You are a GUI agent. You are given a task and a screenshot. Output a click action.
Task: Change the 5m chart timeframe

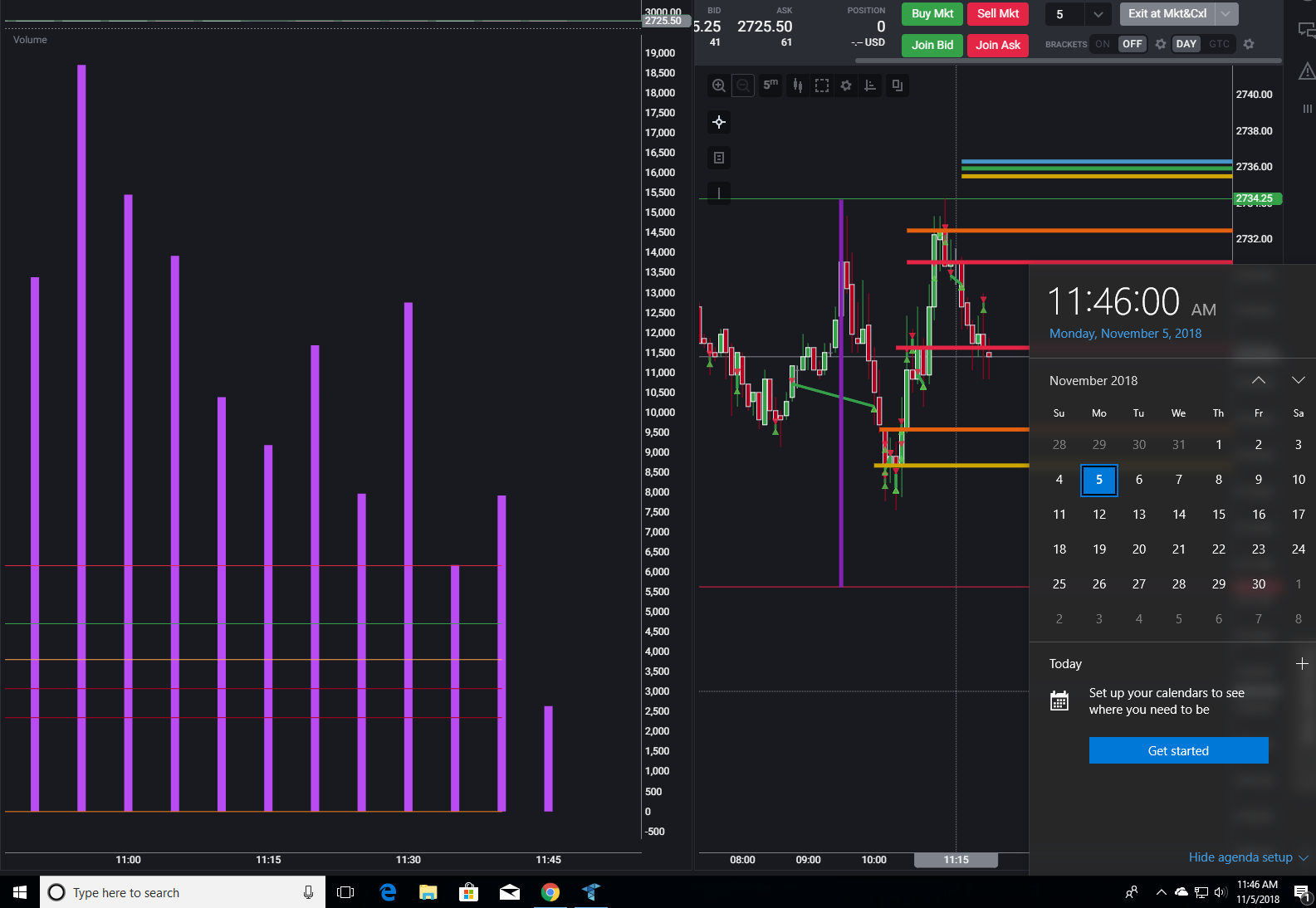[x=771, y=85]
